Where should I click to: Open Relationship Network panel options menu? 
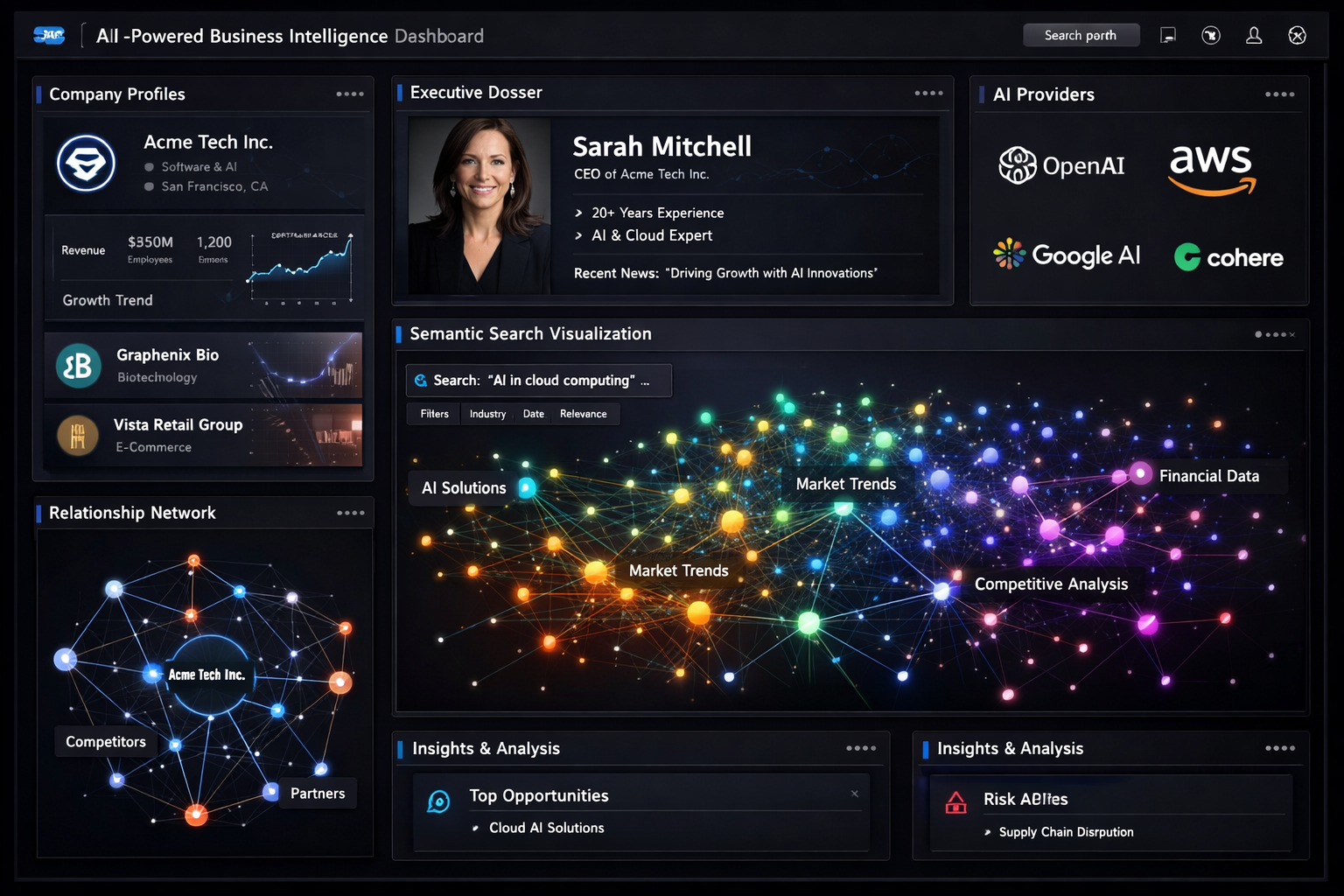coord(350,513)
